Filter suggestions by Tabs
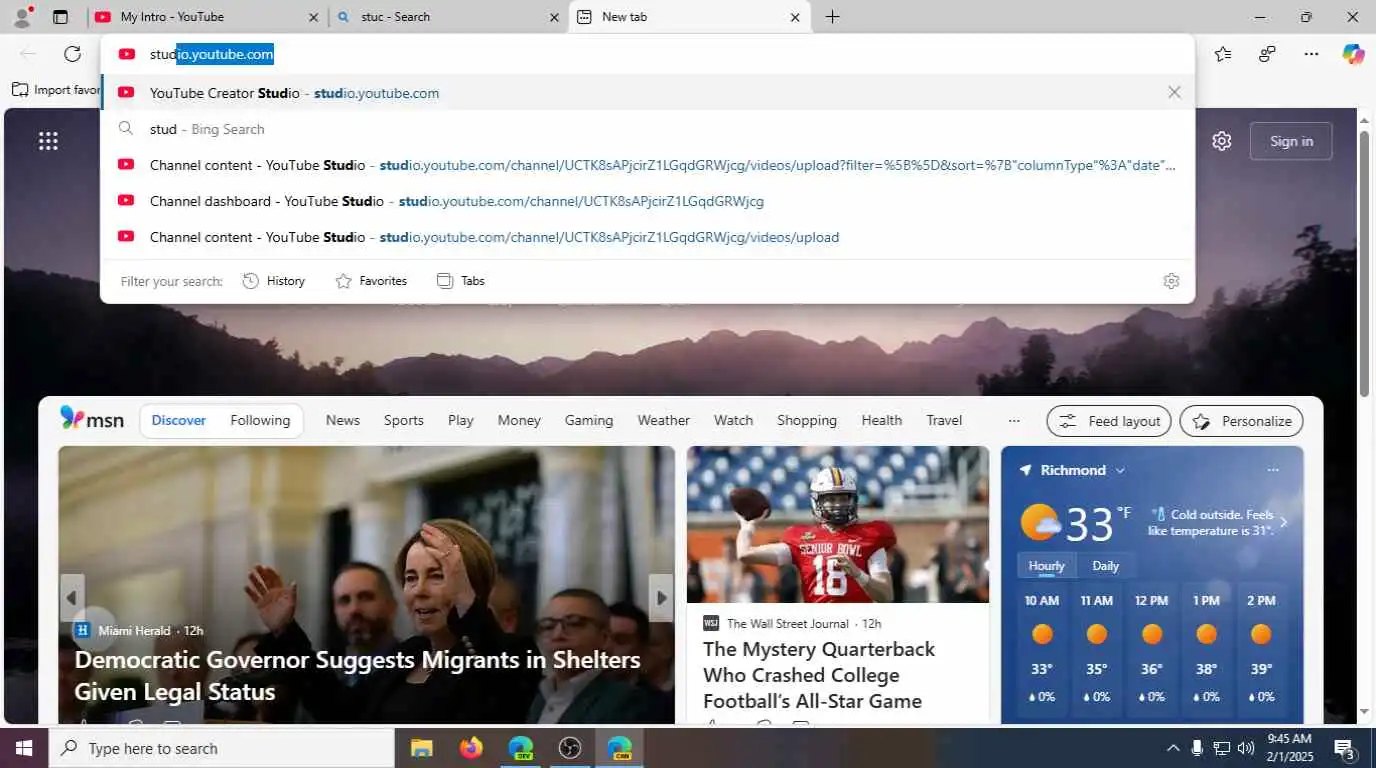 click(461, 281)
